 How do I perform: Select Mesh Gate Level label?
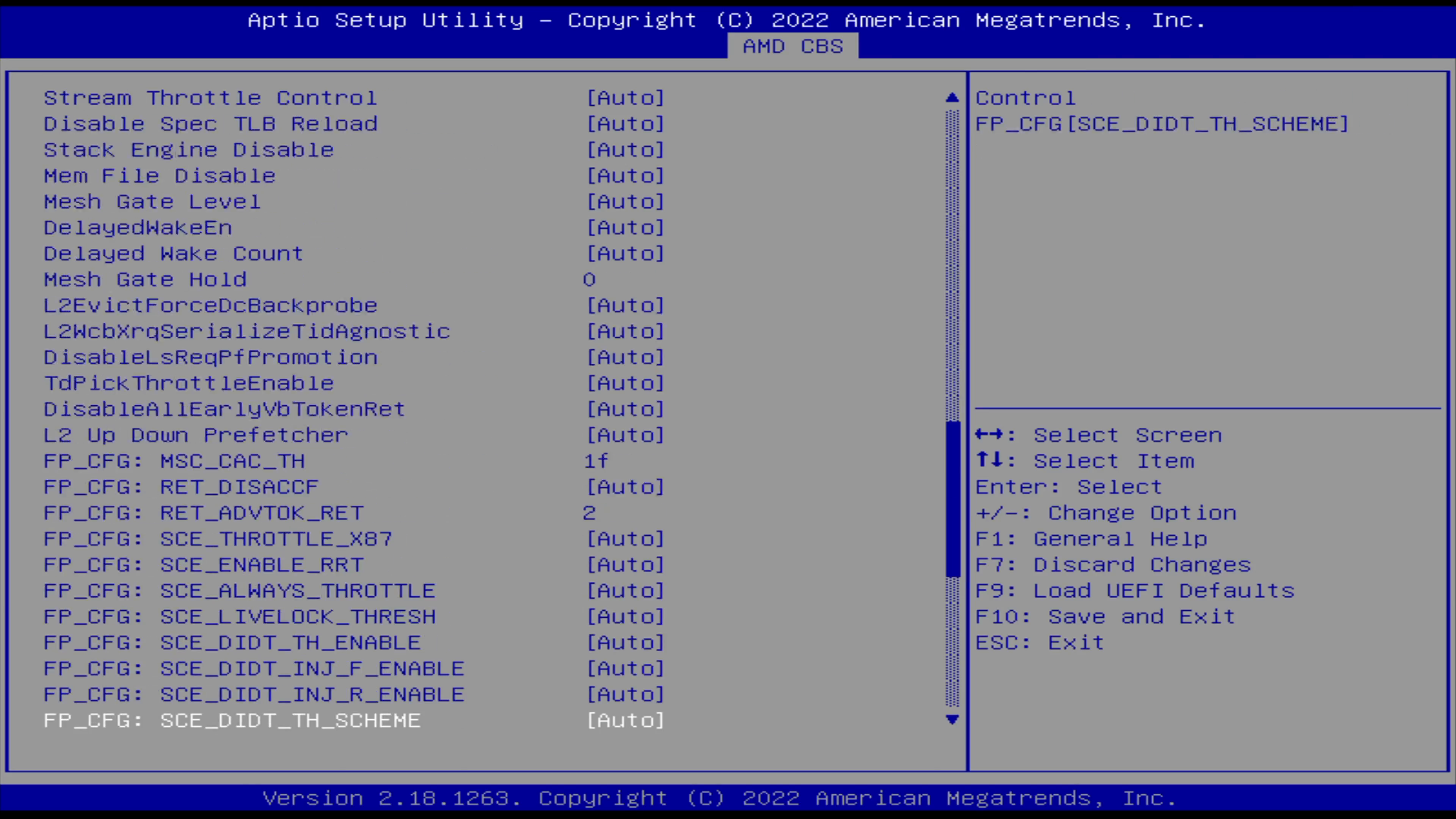pyautogui.click(x=152, y=202)
